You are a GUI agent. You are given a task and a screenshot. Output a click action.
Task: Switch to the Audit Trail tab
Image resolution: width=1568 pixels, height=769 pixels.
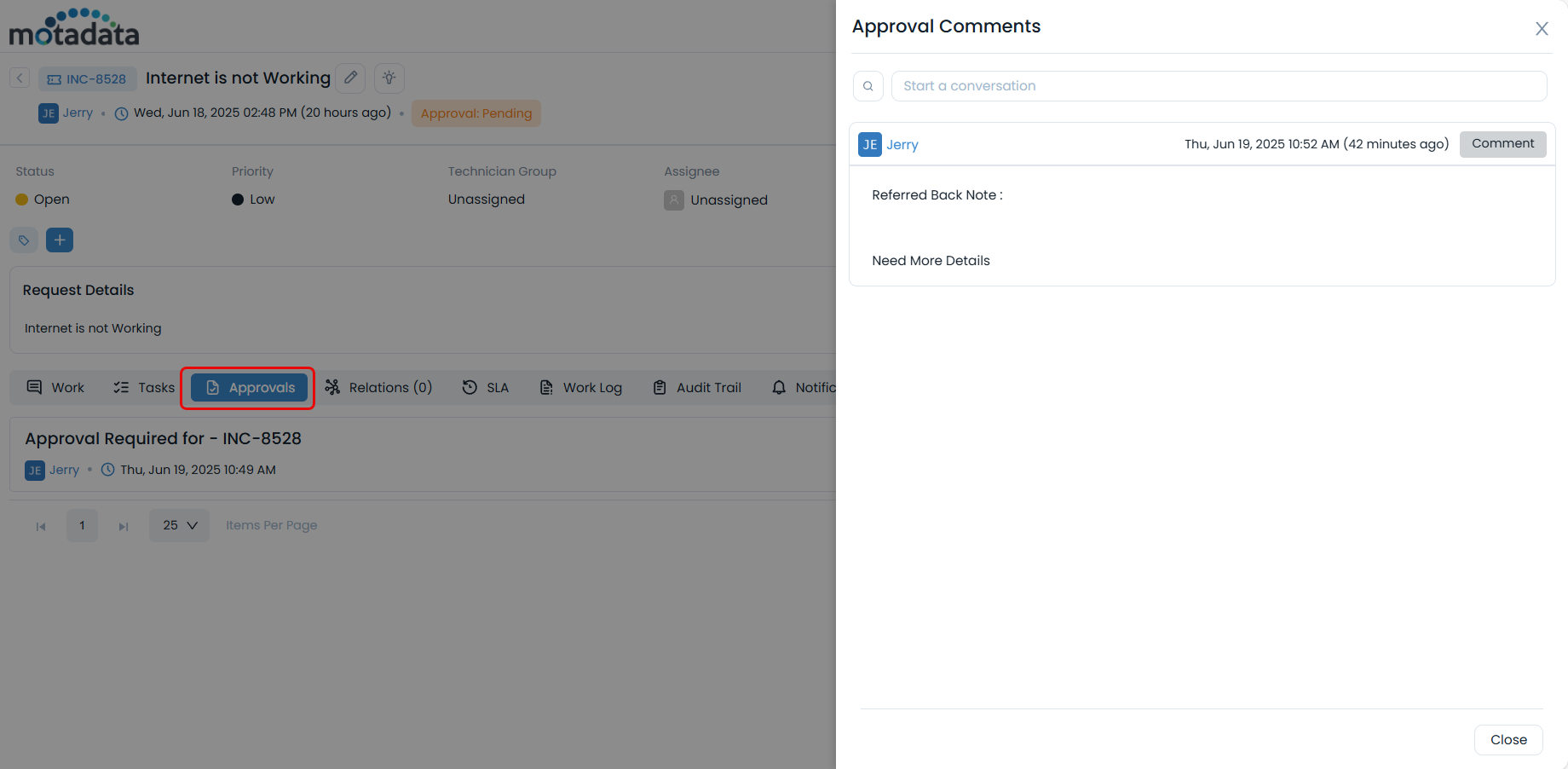coord(697,387)
